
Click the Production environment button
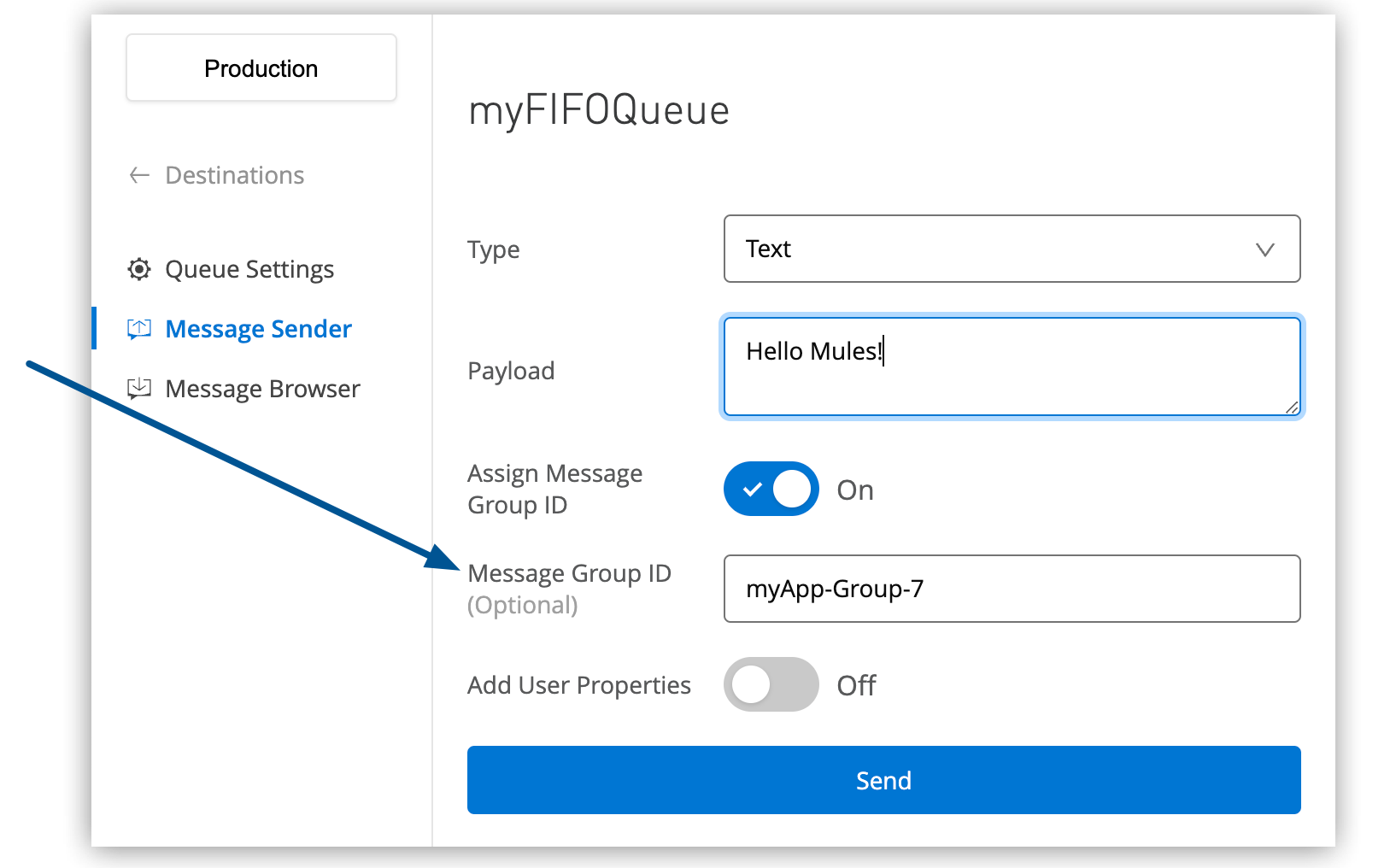261,67
